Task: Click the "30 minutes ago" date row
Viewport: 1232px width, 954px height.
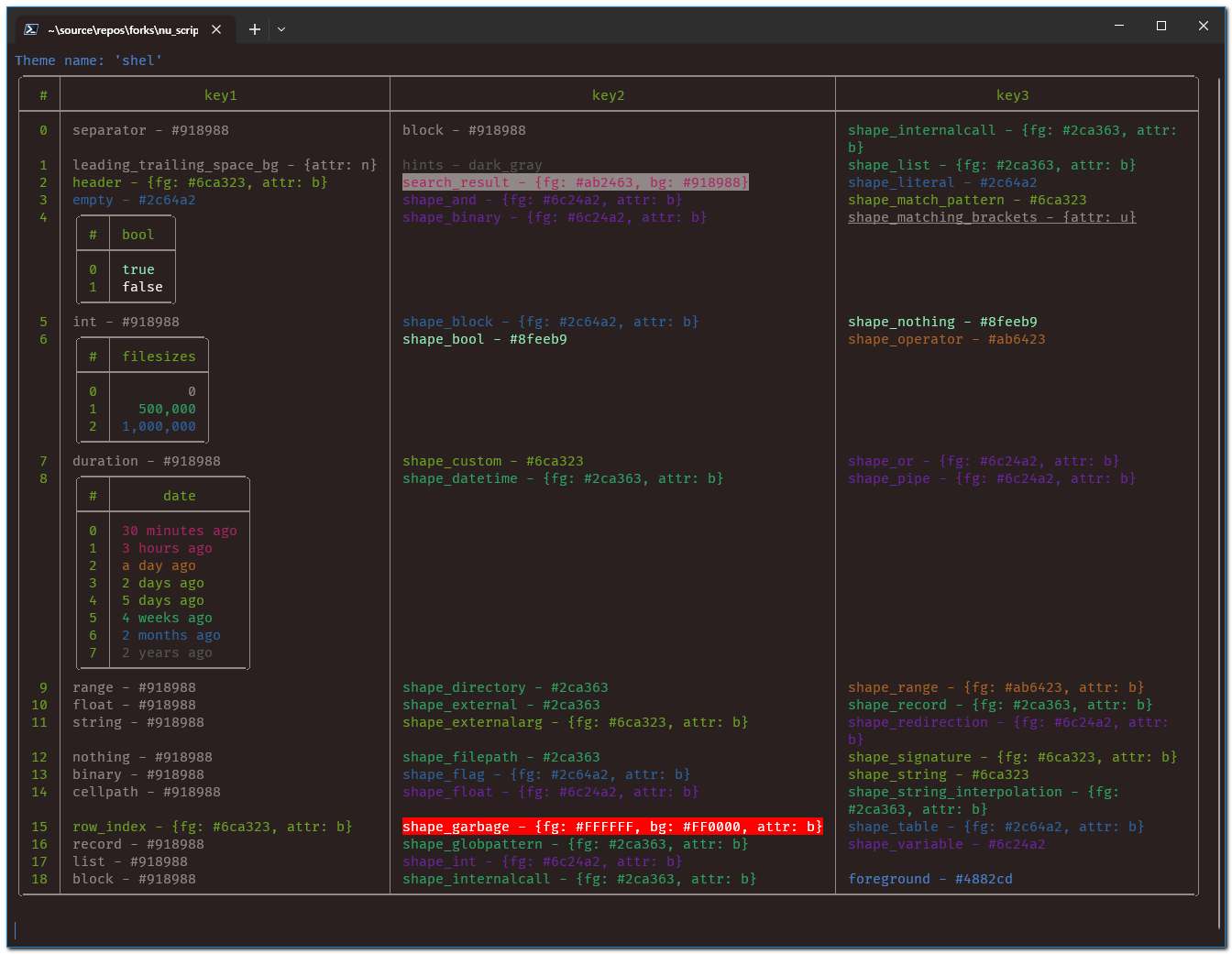Action: [180, 531]
